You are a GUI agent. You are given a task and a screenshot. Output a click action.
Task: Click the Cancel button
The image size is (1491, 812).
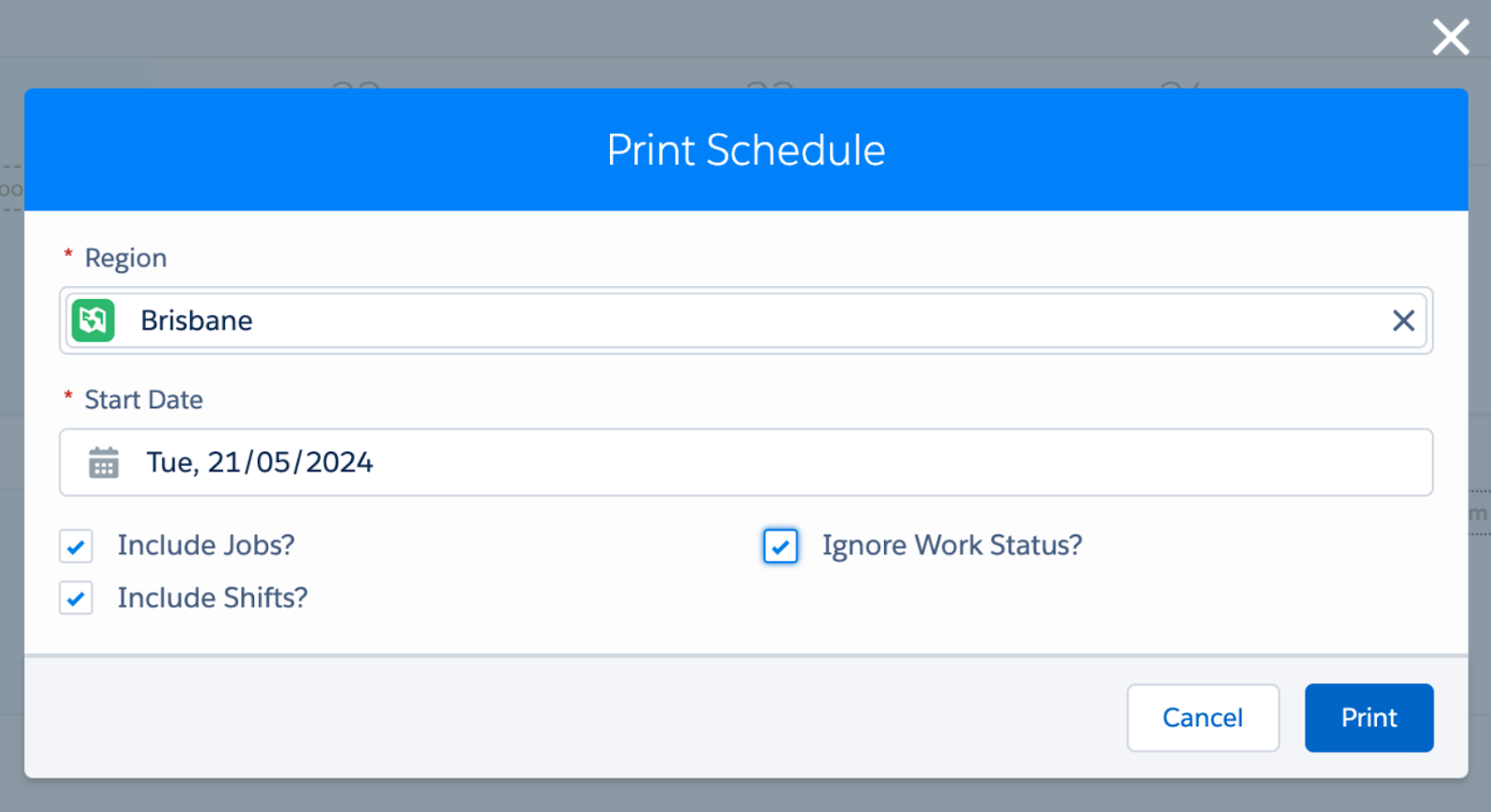click(1203, 718)
